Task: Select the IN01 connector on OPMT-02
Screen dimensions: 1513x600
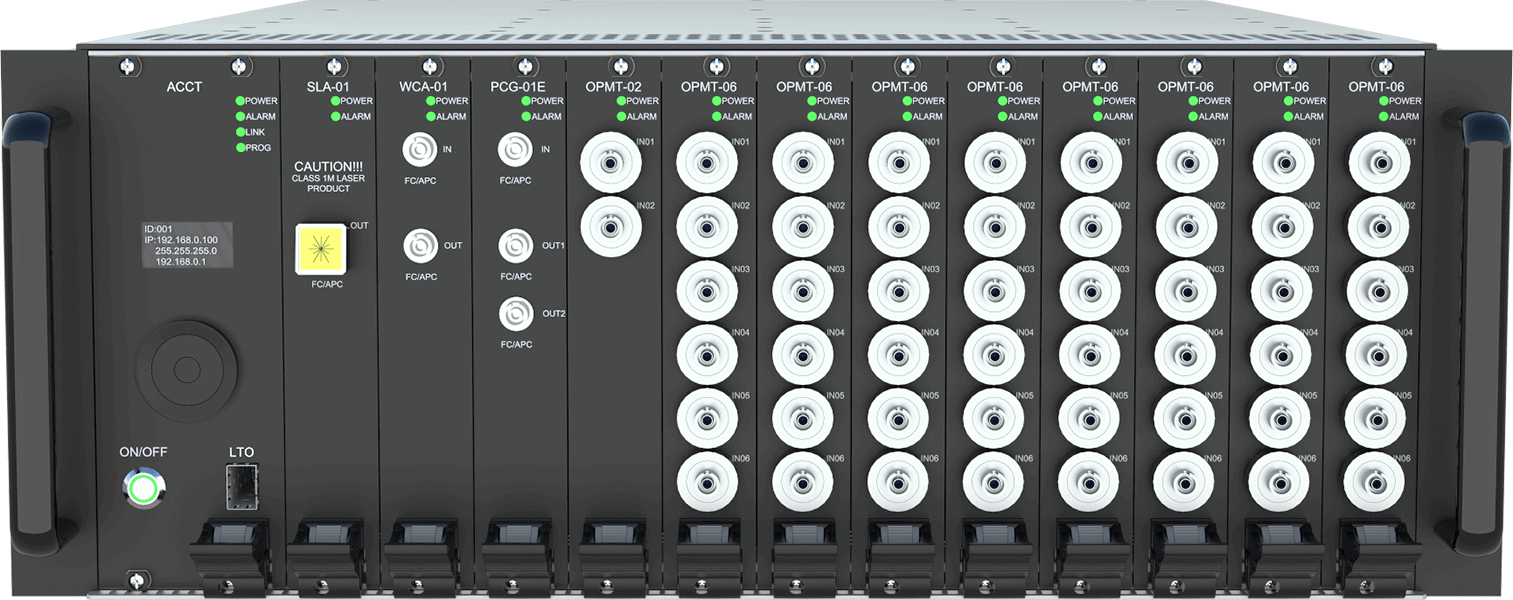Action: point(611,160)
